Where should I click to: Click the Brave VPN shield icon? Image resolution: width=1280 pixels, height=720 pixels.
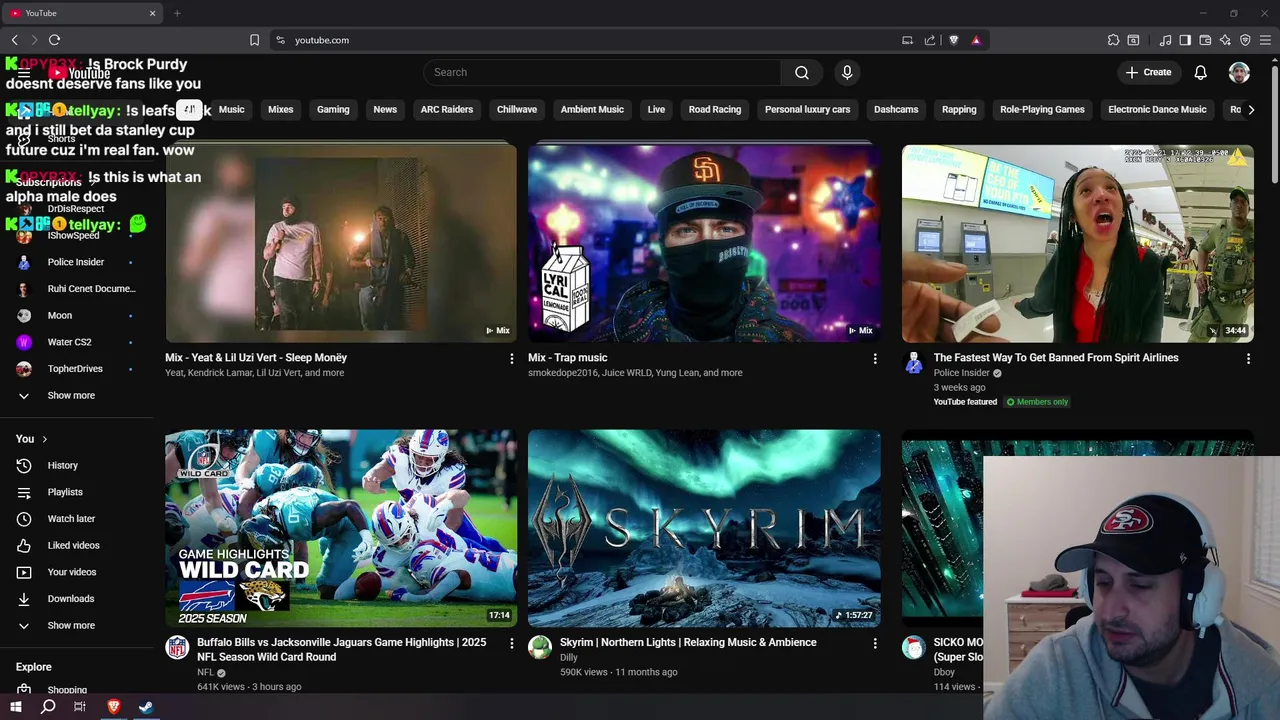(x=1245, y=40)
